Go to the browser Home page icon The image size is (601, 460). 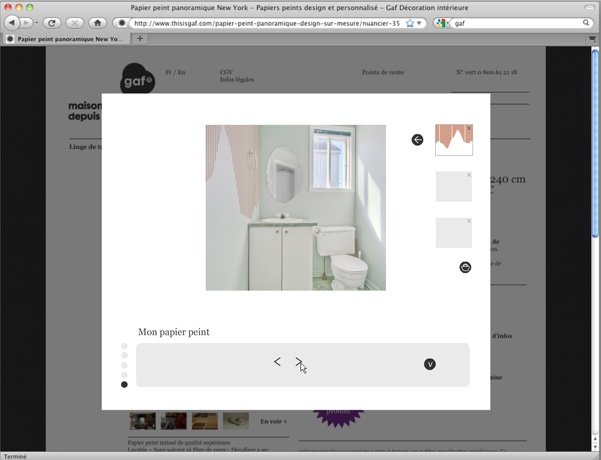coord(97,23)
